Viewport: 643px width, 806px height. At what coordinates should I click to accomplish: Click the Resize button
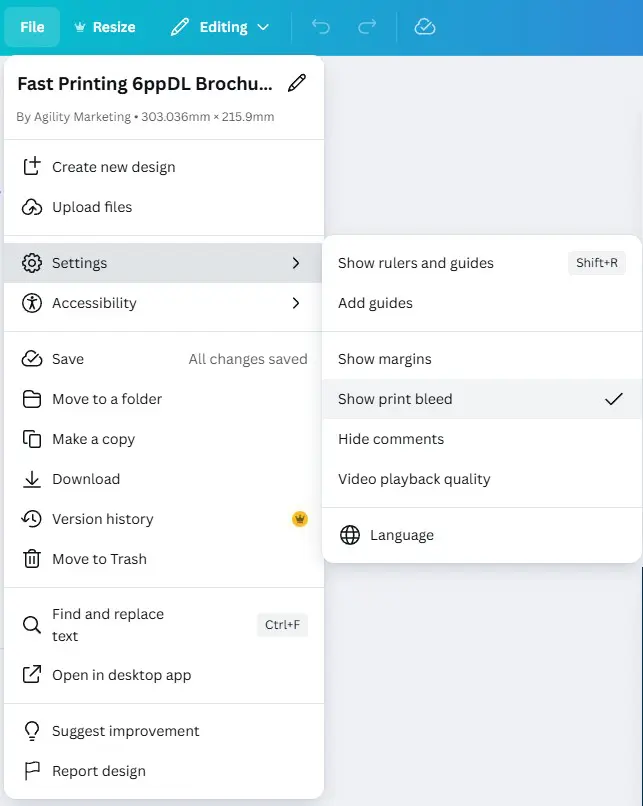pyautogui.click(x=105, y=27)
